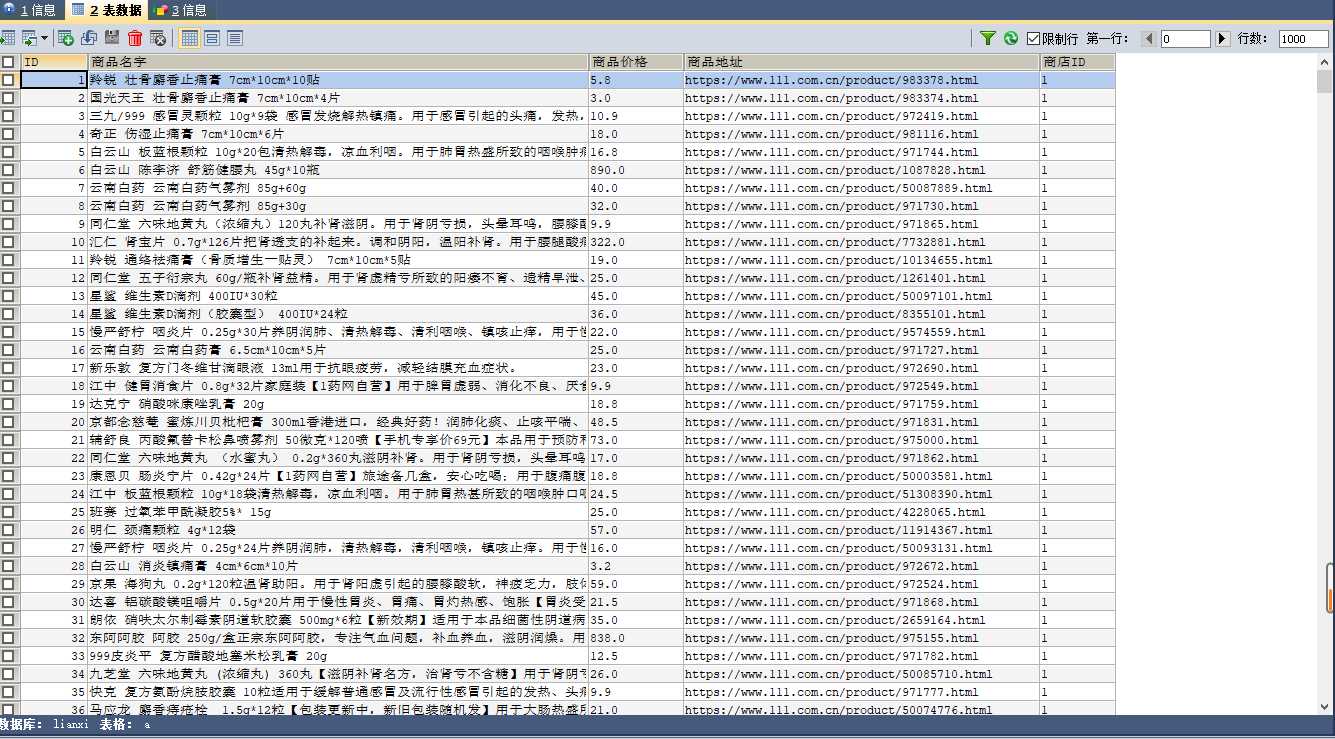Cancel changes with the grid X icon
The width and height of the screenshot is (1335, 739).
[x=158, y=38]
